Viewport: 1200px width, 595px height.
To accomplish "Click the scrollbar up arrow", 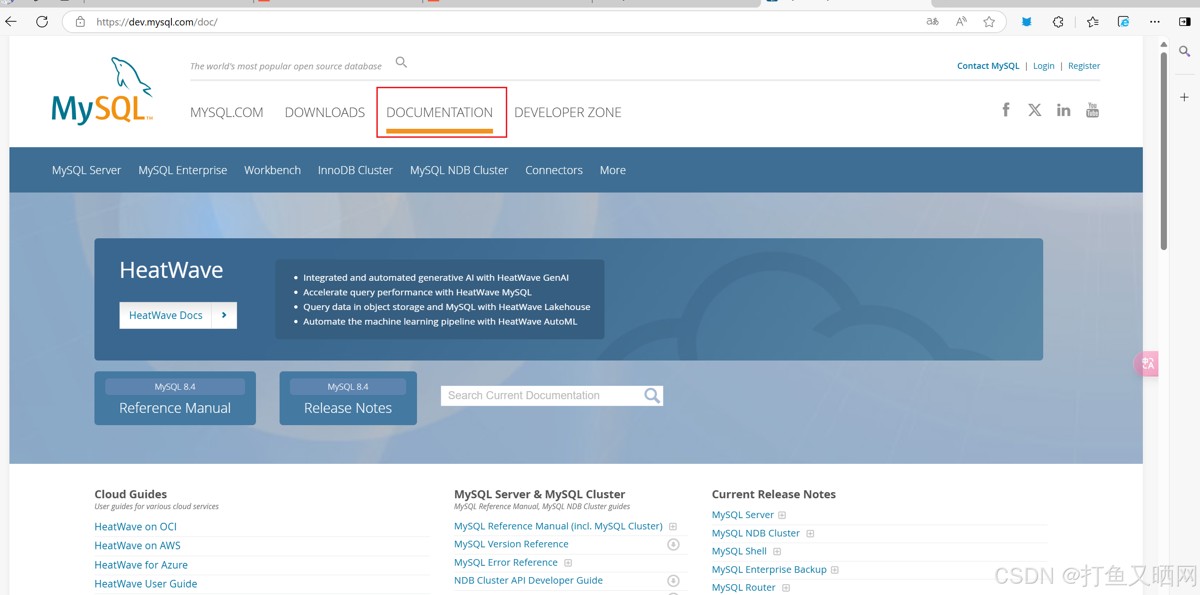I will (x=1163, y=45).
